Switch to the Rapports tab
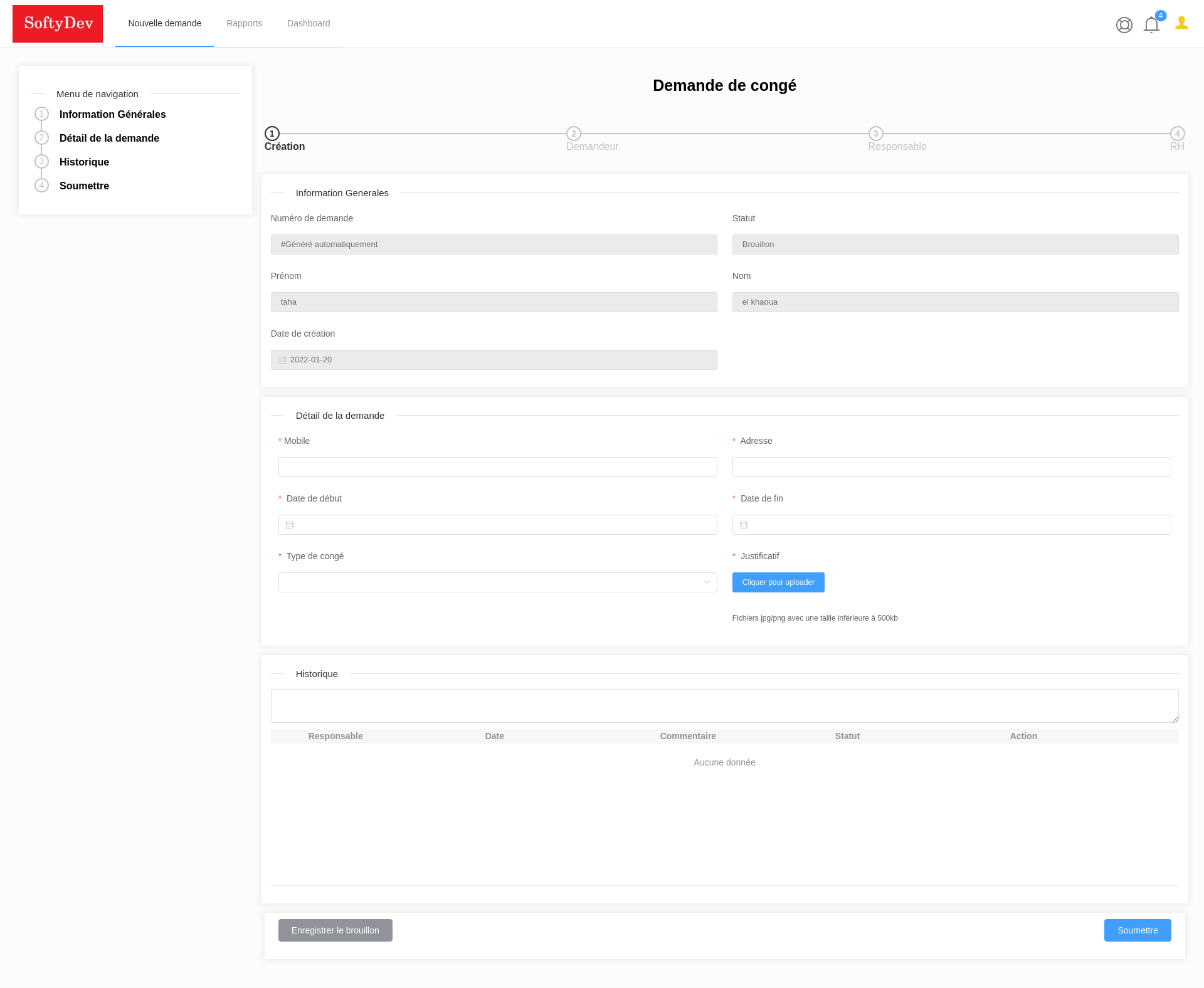Screen dimensions: 1204x988 (244, 23)
